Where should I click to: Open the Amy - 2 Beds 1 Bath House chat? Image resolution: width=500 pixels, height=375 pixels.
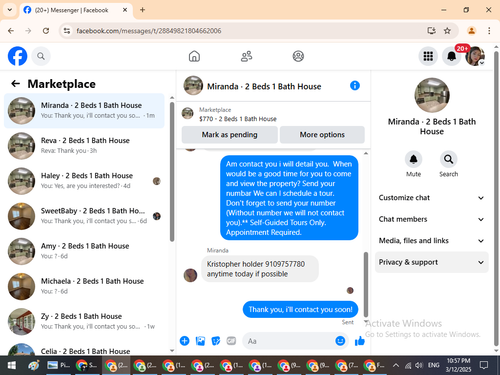pyautogui.click(x=84, y=251)
